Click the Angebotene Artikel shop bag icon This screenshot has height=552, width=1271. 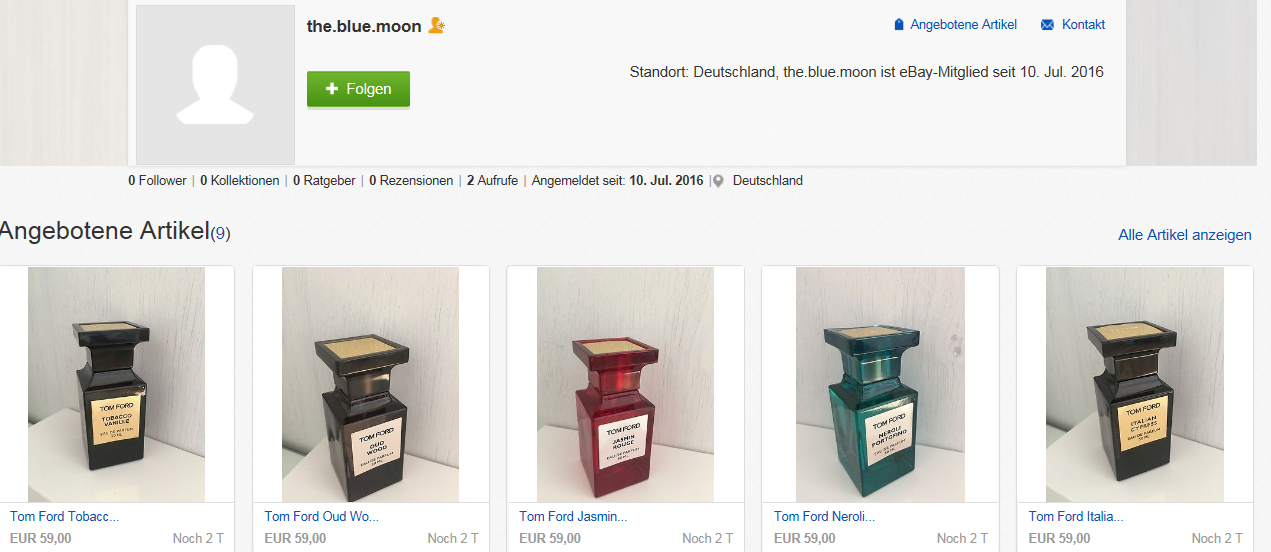pos(899,25)
